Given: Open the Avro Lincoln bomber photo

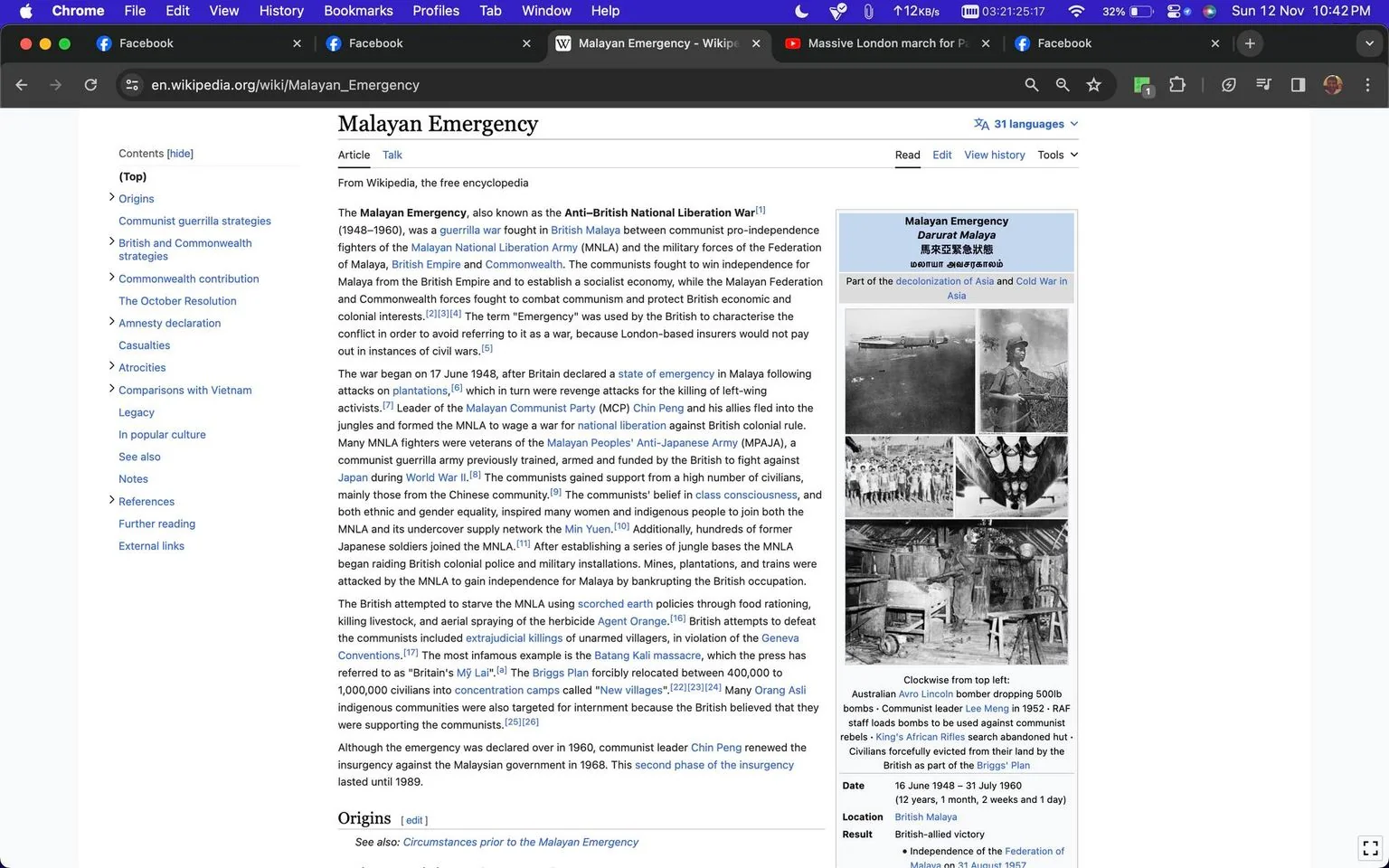Looking at the screenshot, I should 910,371.
